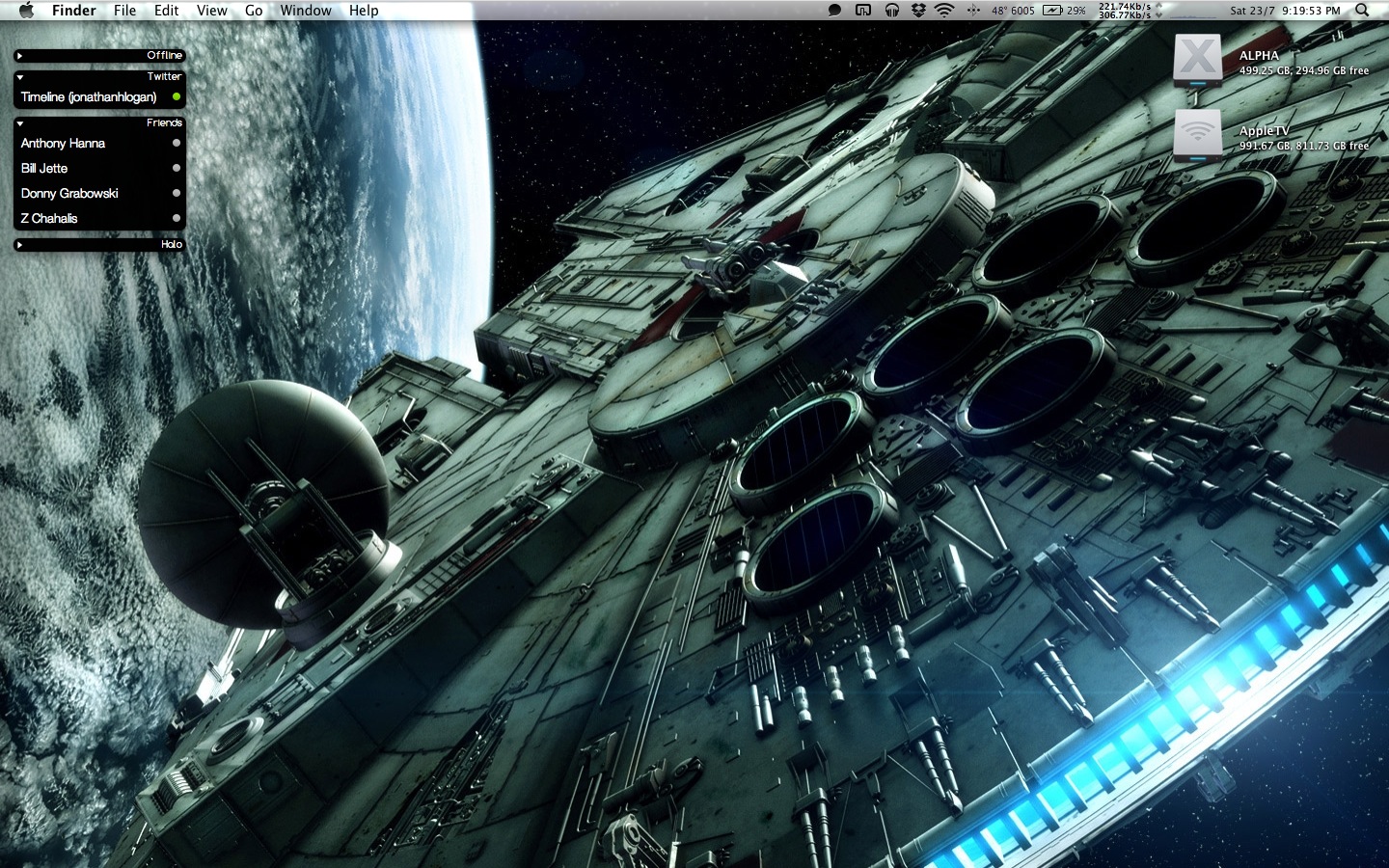
Task: Click the Offline group header label
Action: pos(164,56)
